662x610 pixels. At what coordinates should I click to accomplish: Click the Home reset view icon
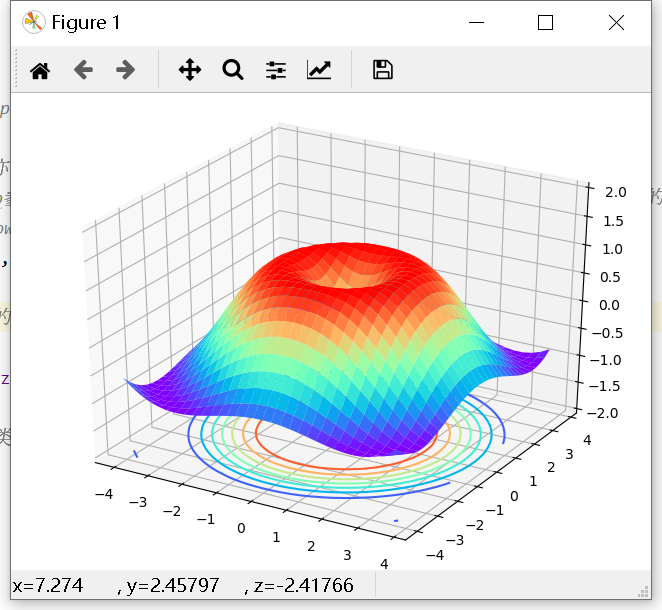pyautogui.click(x=40, y=70)
